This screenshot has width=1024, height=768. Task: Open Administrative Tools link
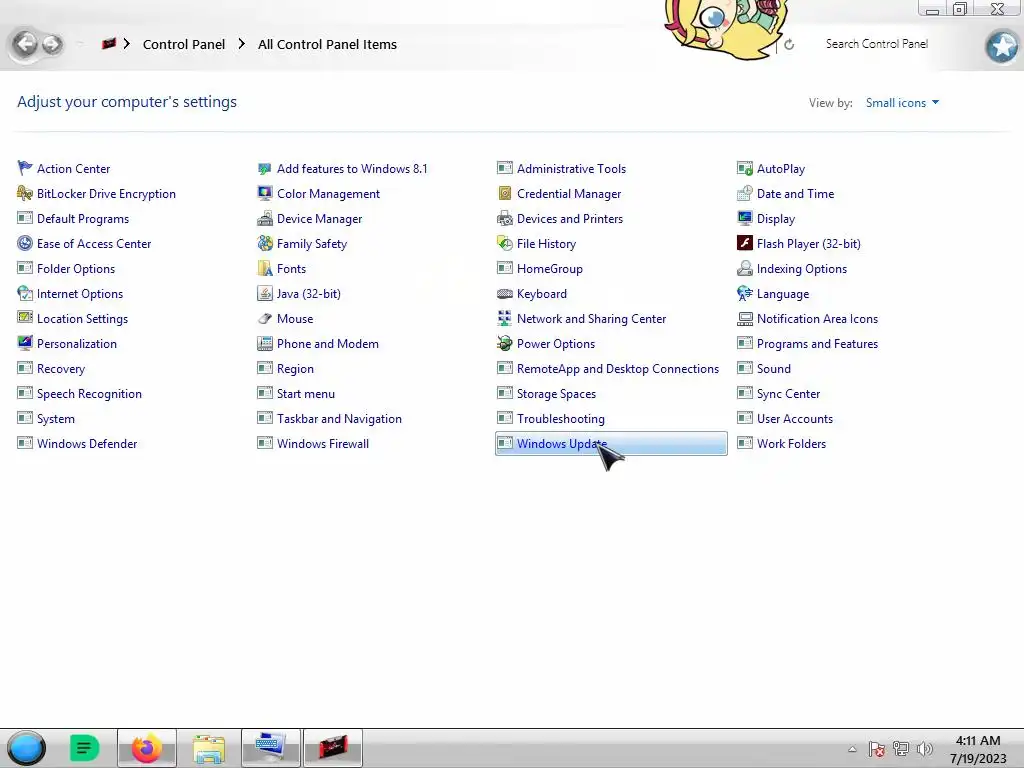[x=571, y=168]
